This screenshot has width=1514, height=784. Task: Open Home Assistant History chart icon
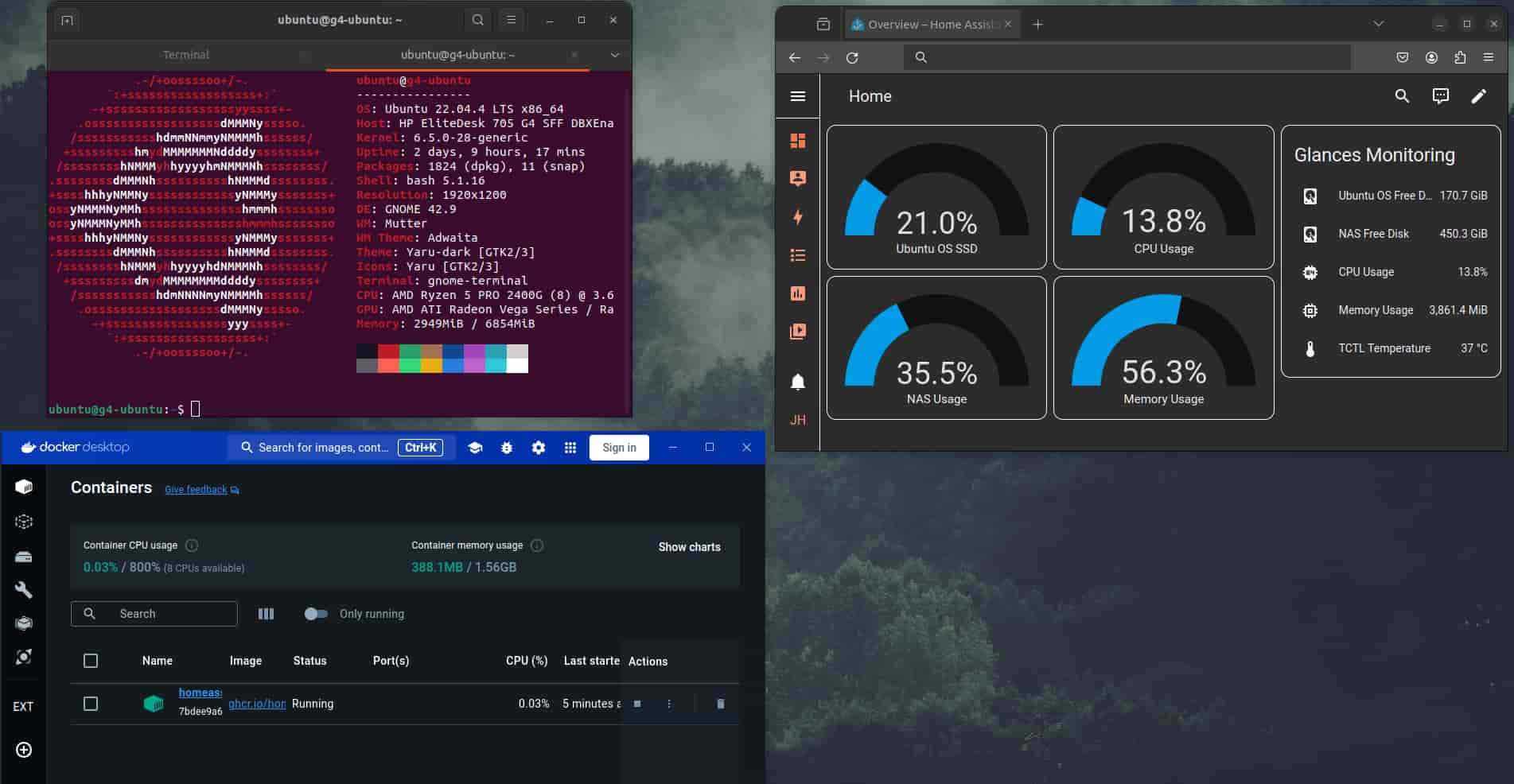(x=798, y=293)
